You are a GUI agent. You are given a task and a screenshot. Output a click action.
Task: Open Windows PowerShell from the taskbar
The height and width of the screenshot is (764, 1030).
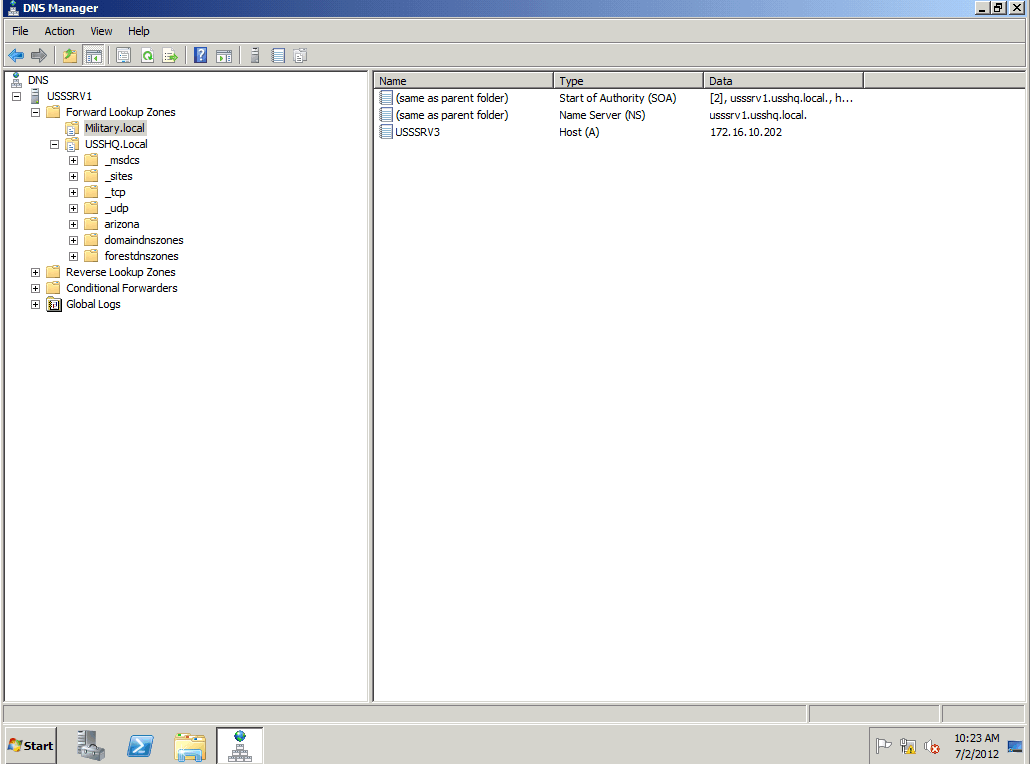(x=140, y=746)
